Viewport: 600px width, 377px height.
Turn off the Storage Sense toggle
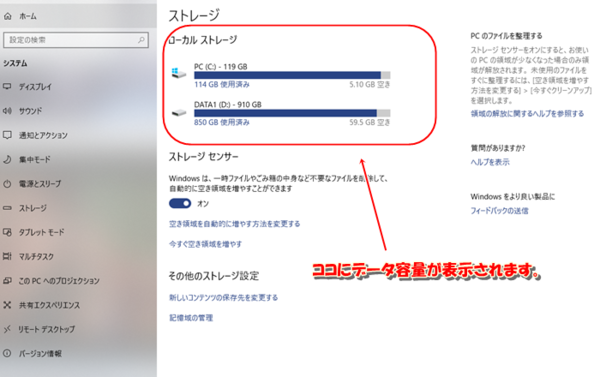pyautogui.click(x=180, y=203)
